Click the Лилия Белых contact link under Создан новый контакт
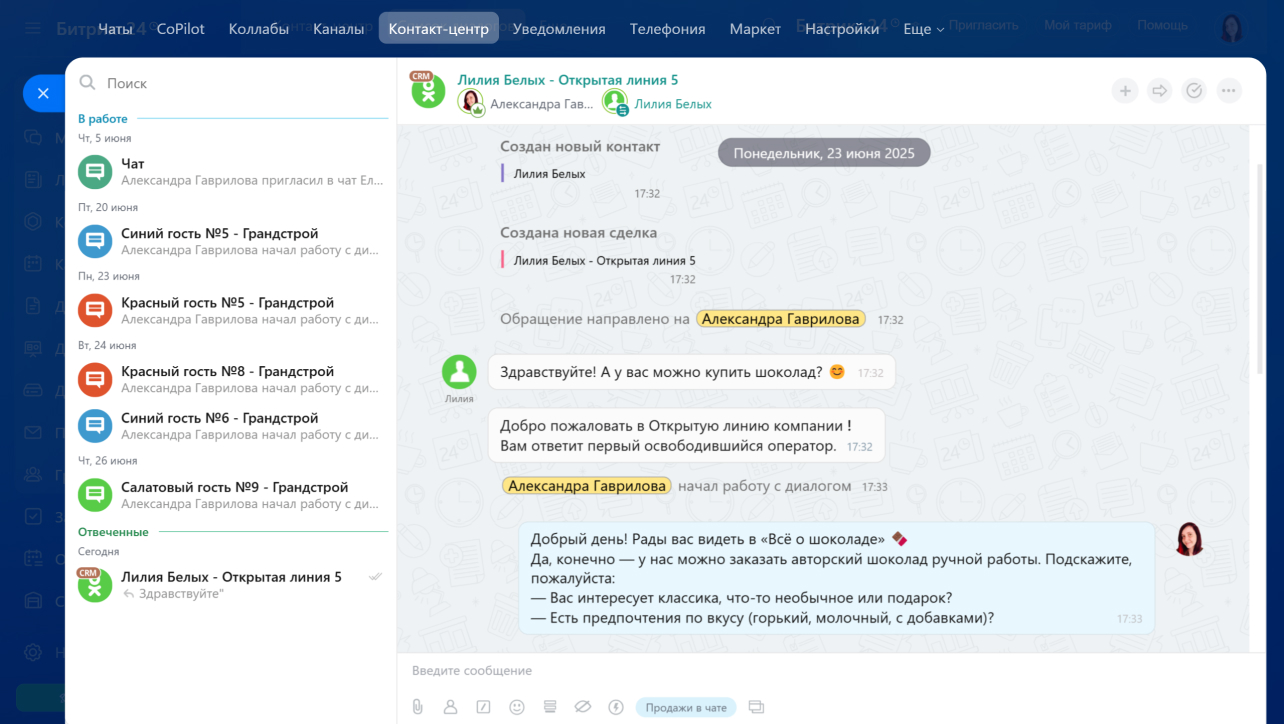 click(549, 173)
